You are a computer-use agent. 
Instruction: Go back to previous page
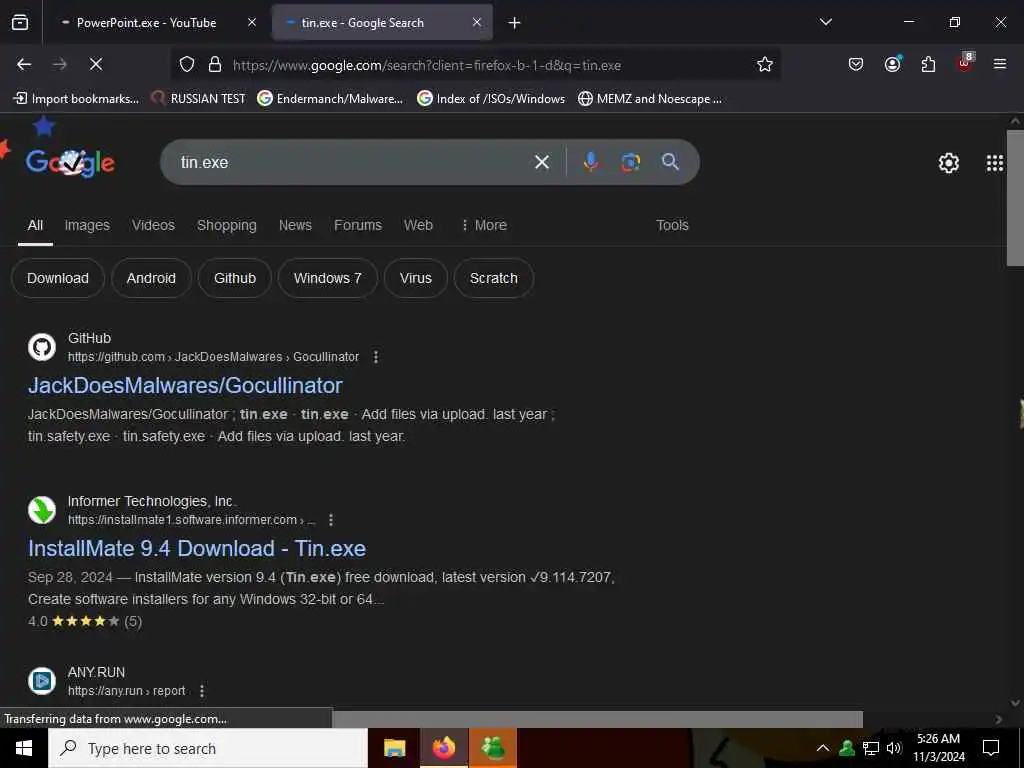[24, 64]
